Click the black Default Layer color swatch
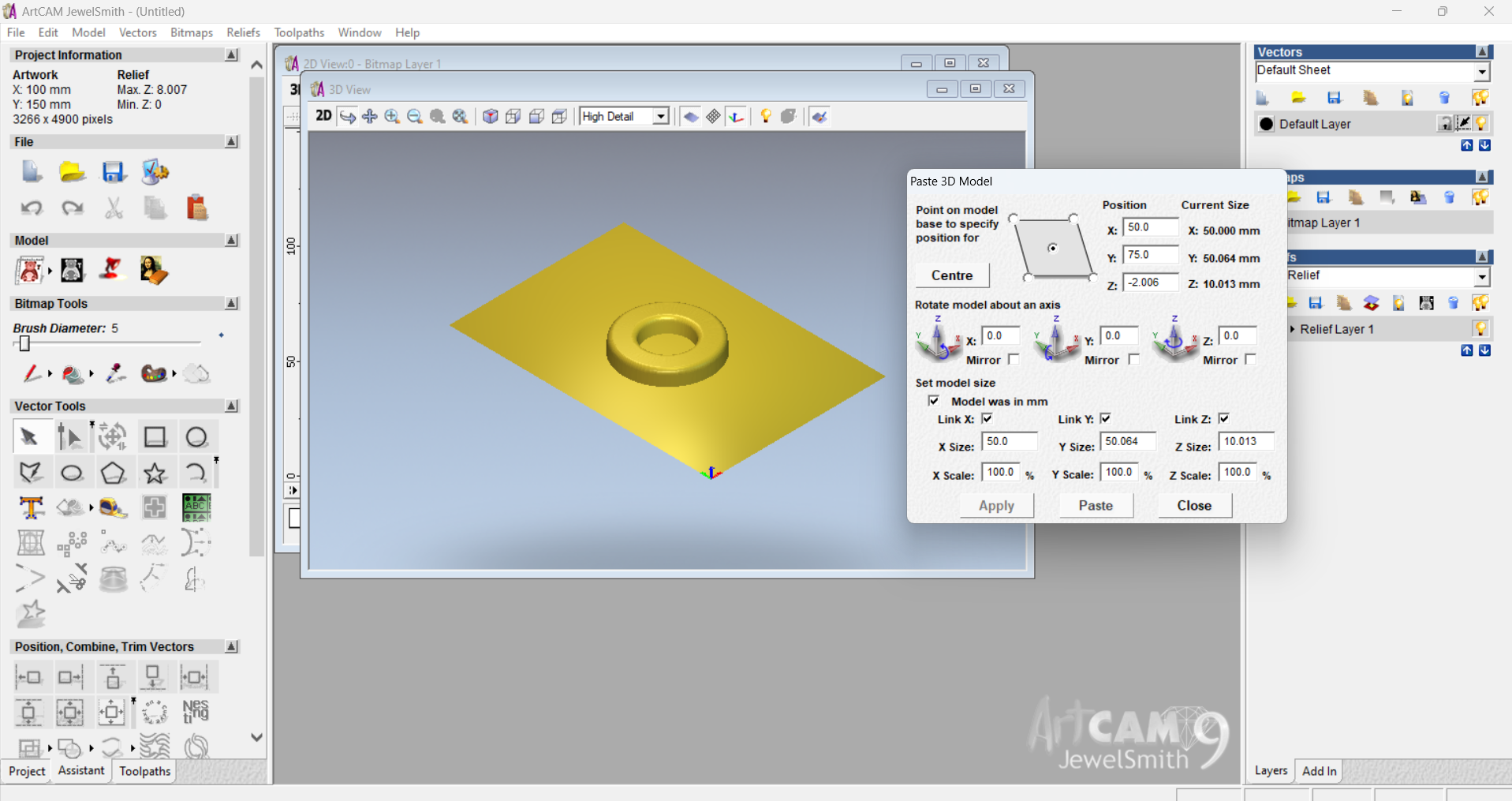This screenshot has width=1512, height=801. 1267,124
